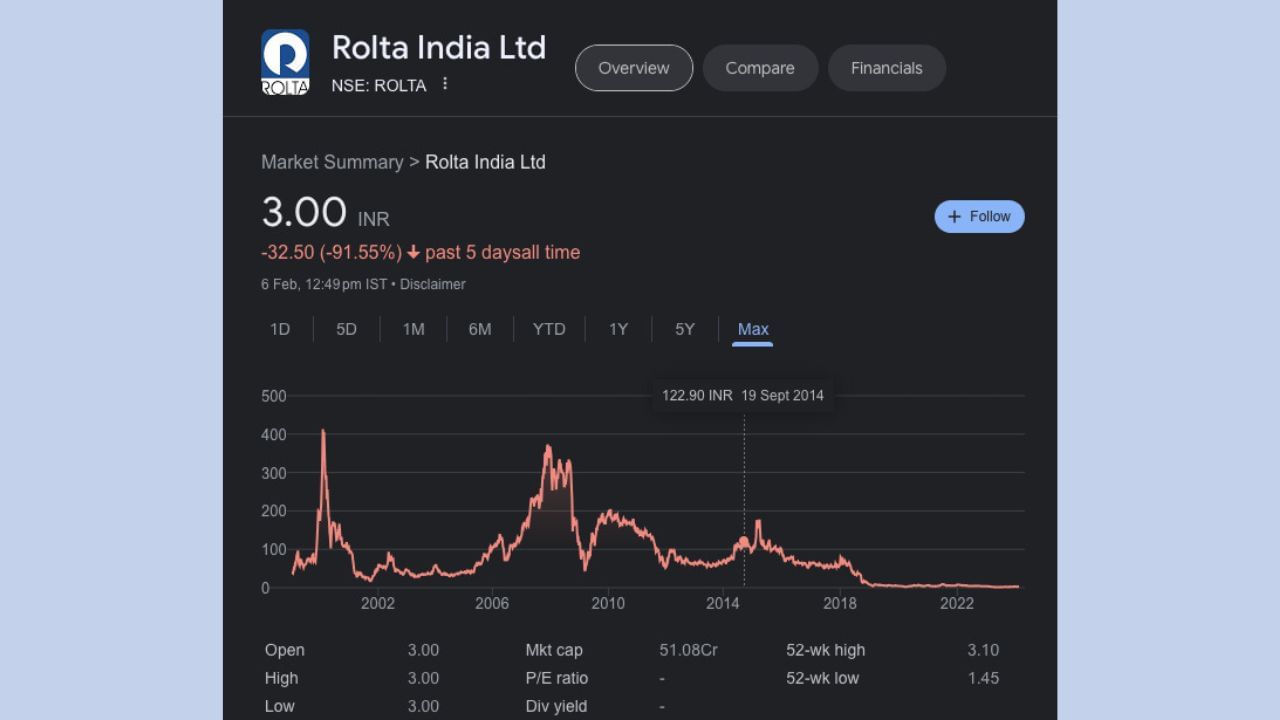This screenshot has width=1280, height=720.
Task: Select the 5Y time range
Action: 685,329
